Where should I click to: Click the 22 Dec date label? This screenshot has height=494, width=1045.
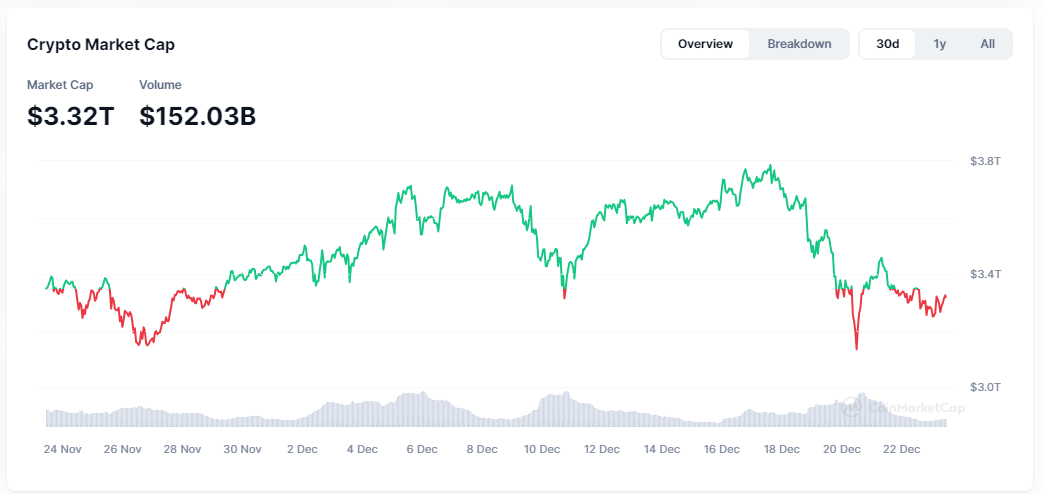tap(902, 450)
